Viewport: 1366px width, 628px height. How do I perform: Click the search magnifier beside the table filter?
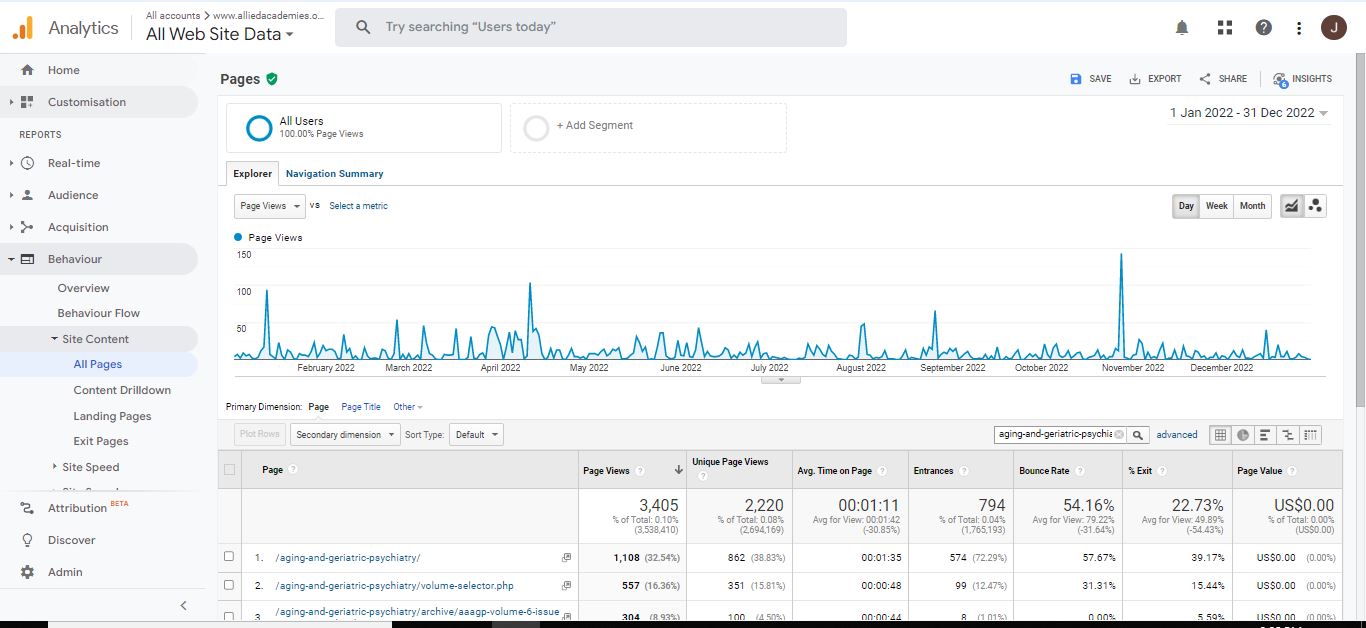[x=1138, y=435]
